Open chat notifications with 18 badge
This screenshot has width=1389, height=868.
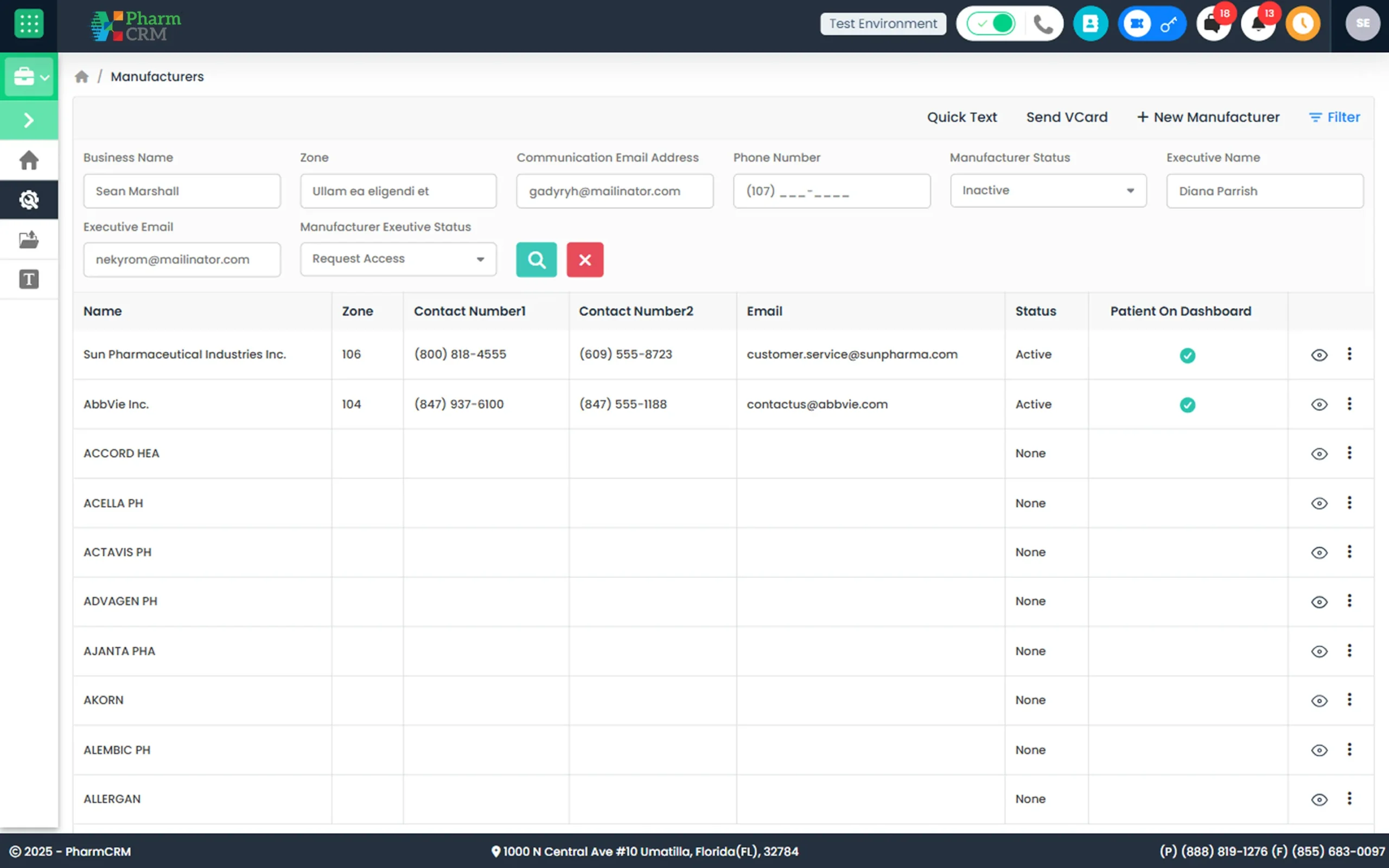[x=1213, y=24]
